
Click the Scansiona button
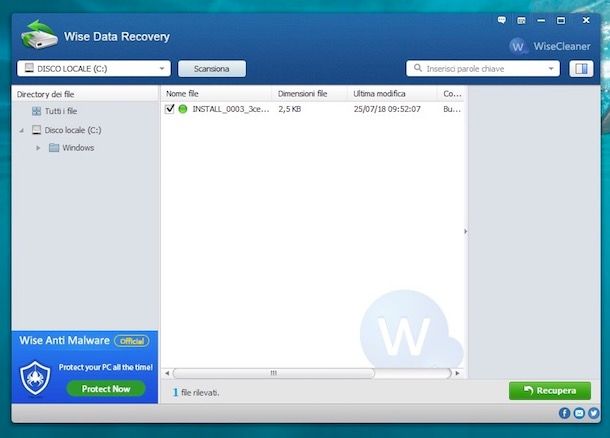pos(212,69)
